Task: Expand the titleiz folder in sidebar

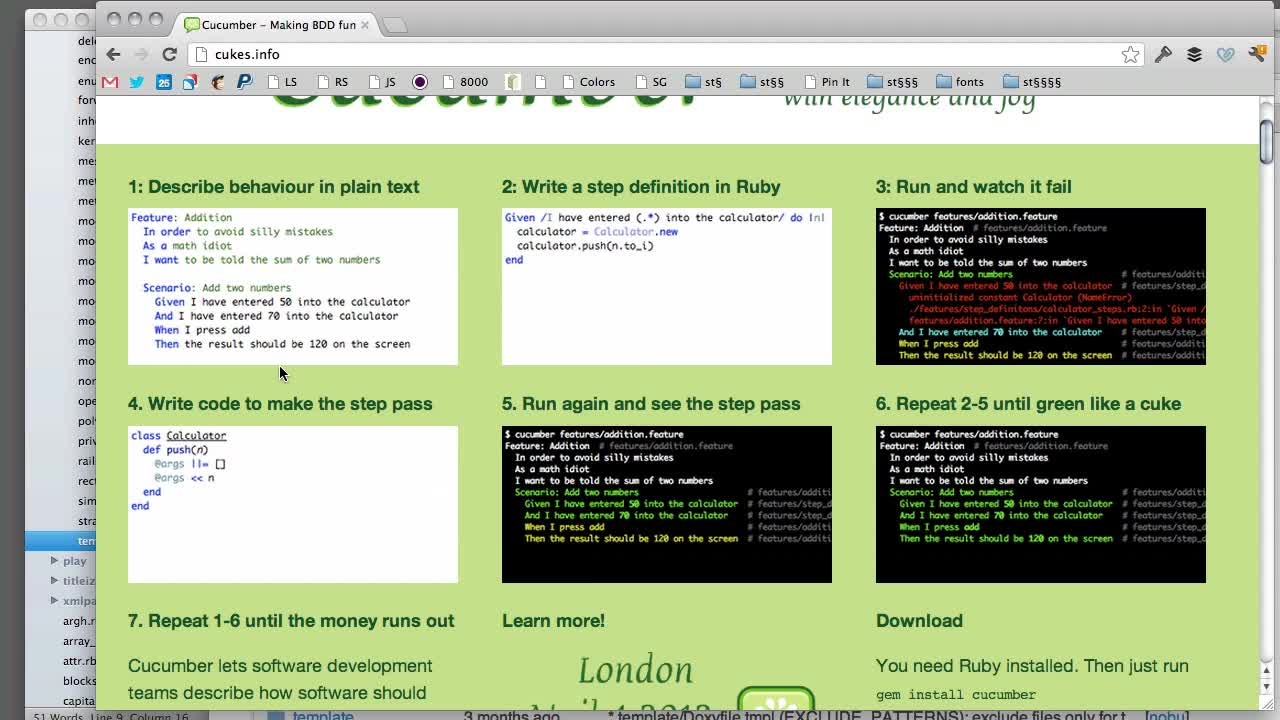Action: (x=54, y=581)
